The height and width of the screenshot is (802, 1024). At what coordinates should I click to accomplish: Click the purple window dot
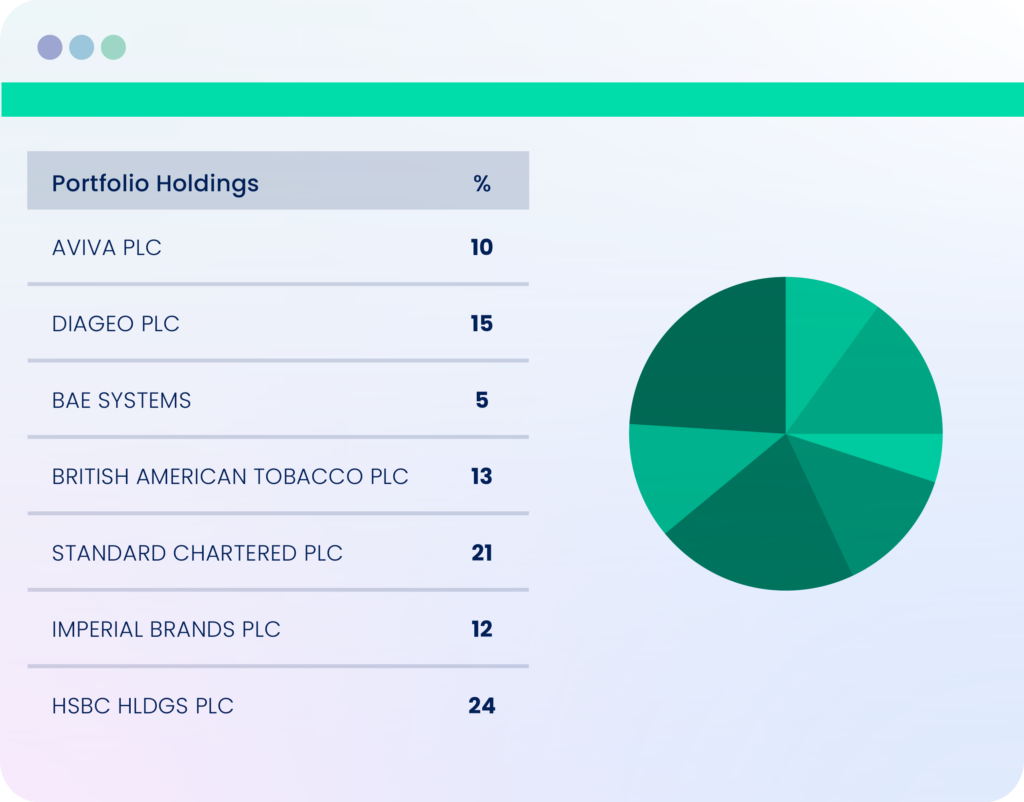click(50, 47)
